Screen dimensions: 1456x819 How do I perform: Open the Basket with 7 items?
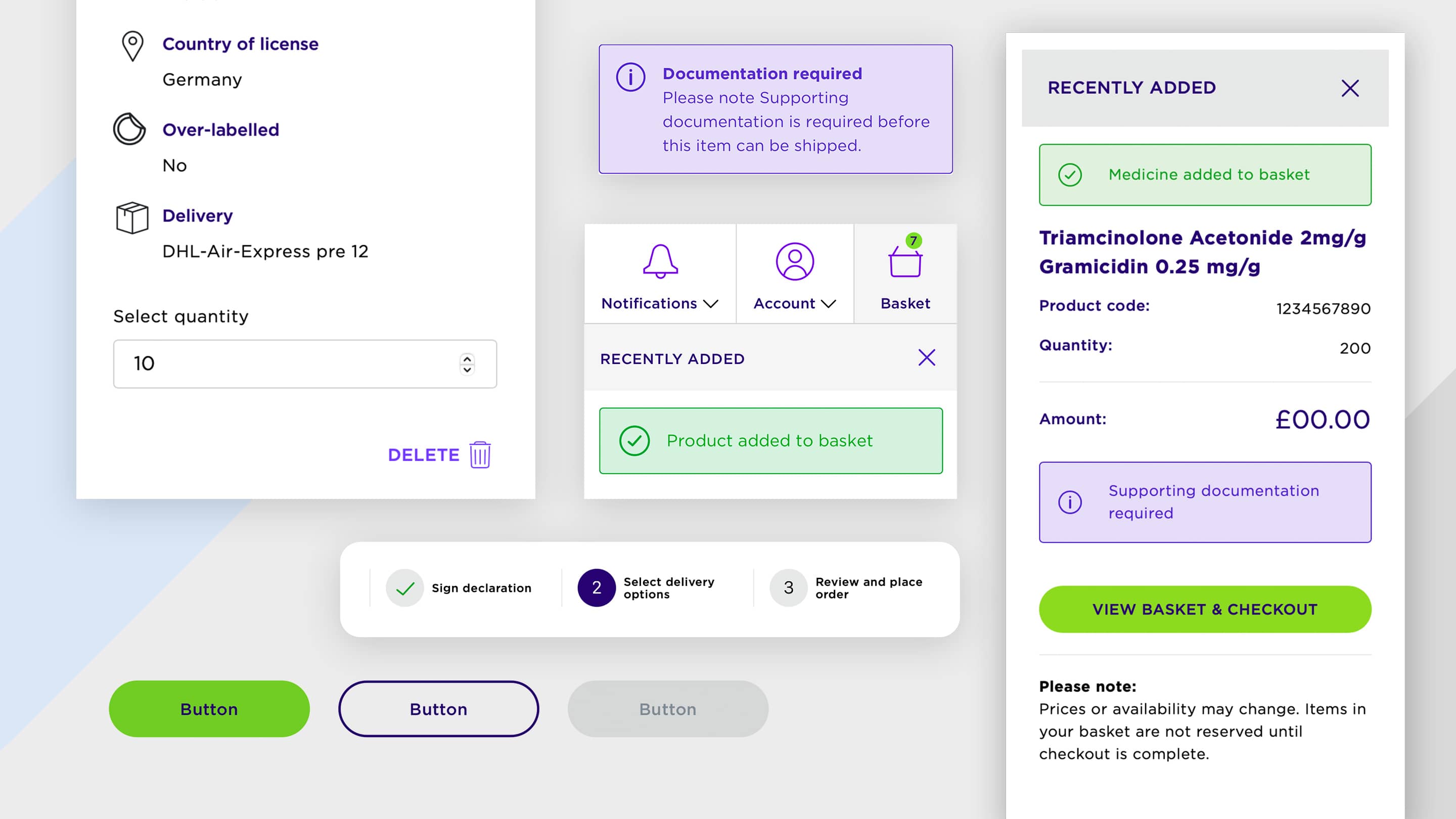(x=904, y=263)
